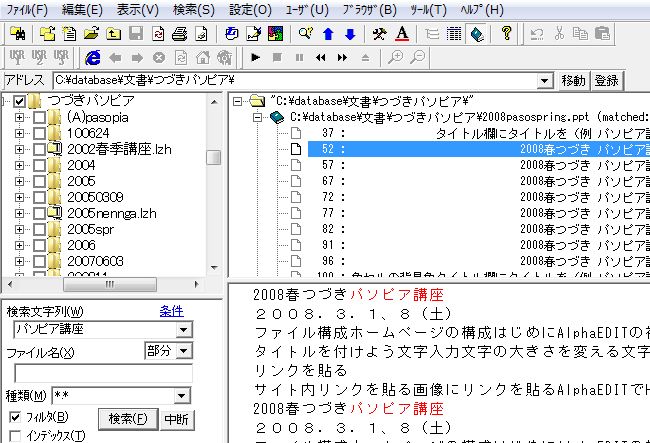Tick the checkbox beside the 2004 folder
This screenshot has height=443, width=650.
(x=40, y=165)
